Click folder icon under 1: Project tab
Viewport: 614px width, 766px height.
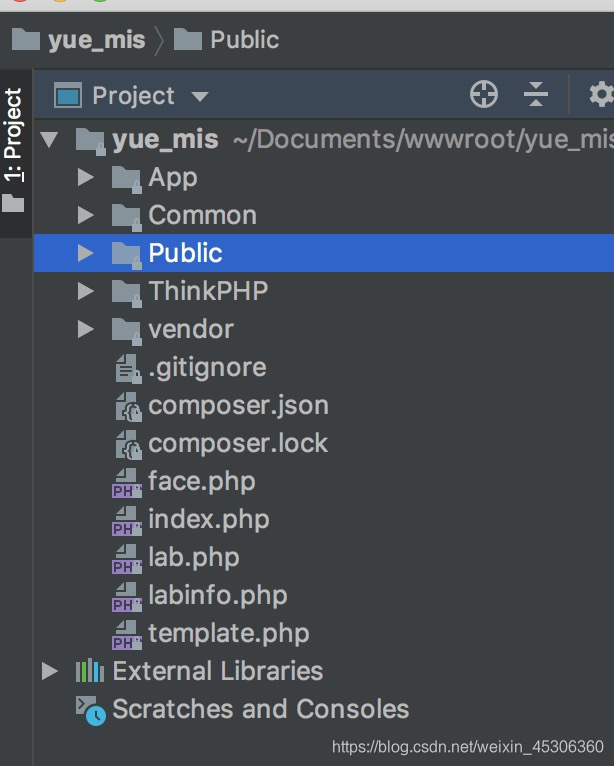[13, 203]
